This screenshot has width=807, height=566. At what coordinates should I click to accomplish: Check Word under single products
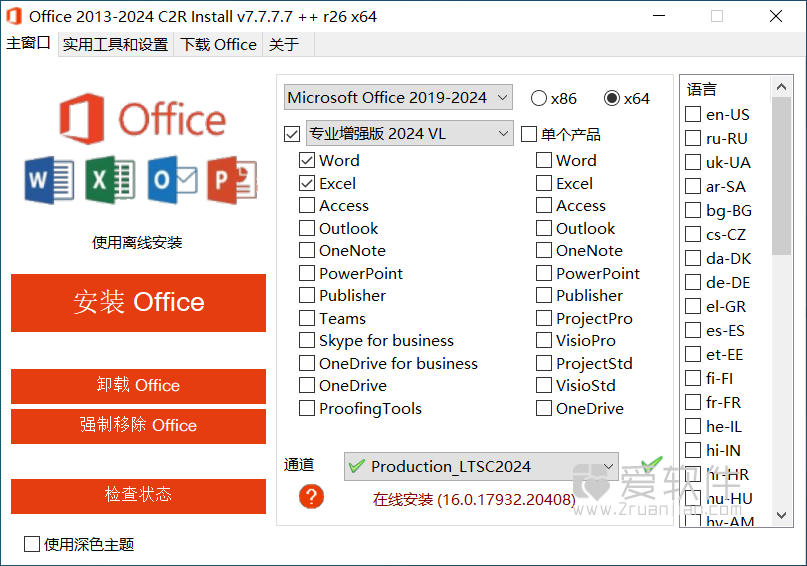click(x=544, y=160)
